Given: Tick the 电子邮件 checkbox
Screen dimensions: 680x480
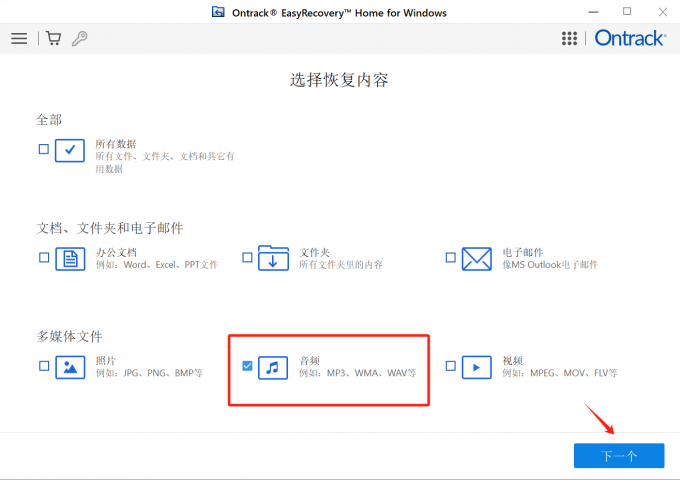Looking at the screenshot, I should (x=451, y=258).
